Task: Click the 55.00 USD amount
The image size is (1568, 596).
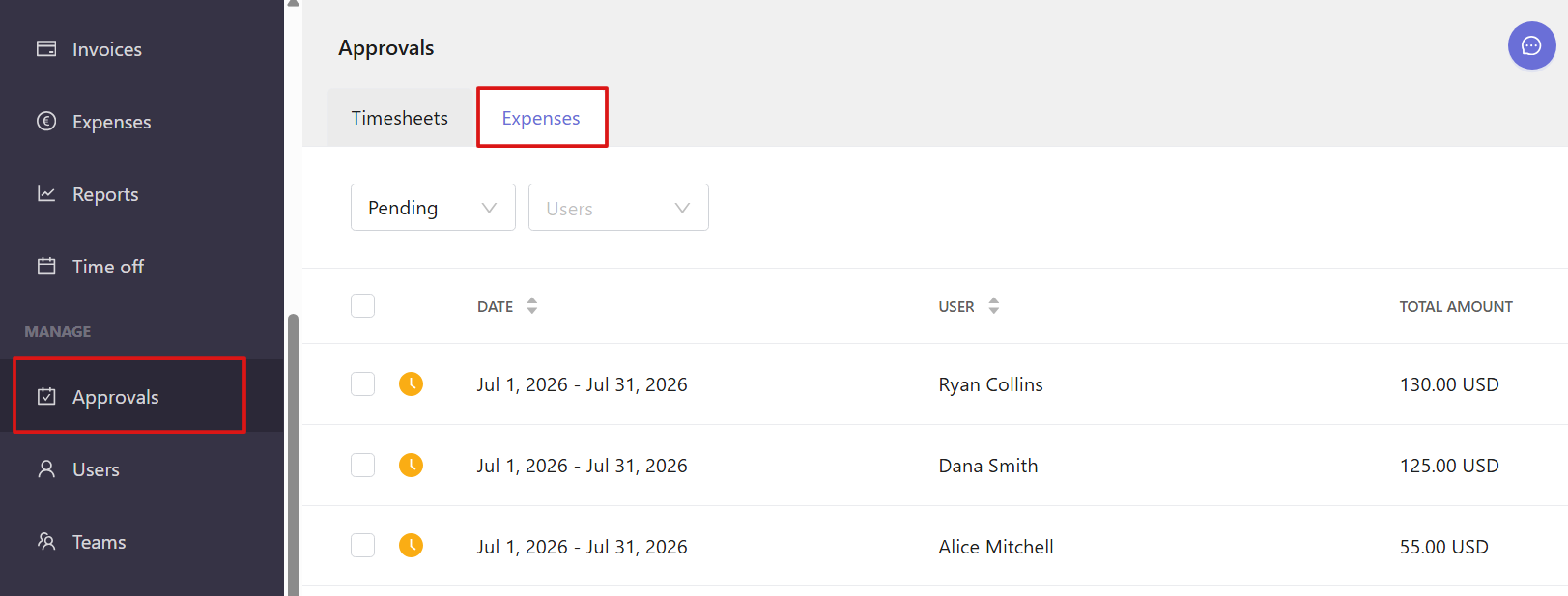Action: (x=1444, y=547)
